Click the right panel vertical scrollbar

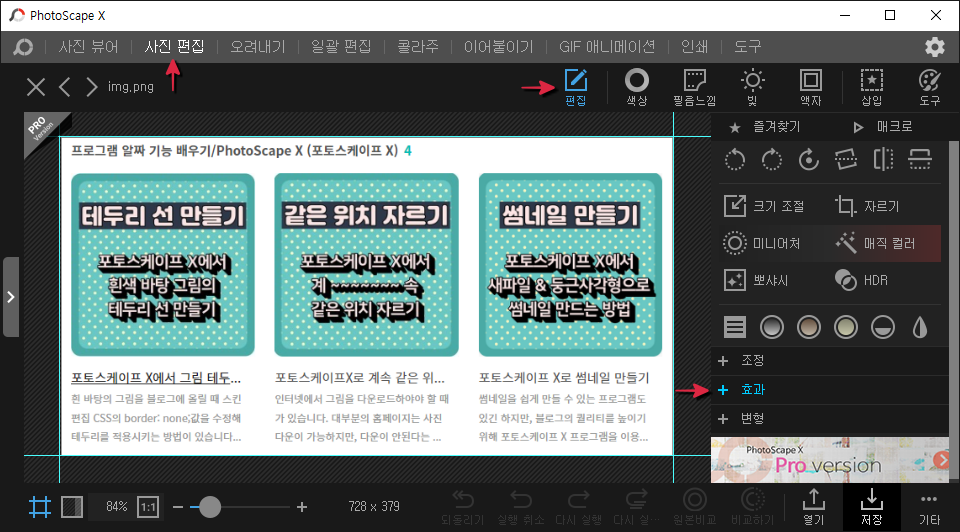point(954,309)
